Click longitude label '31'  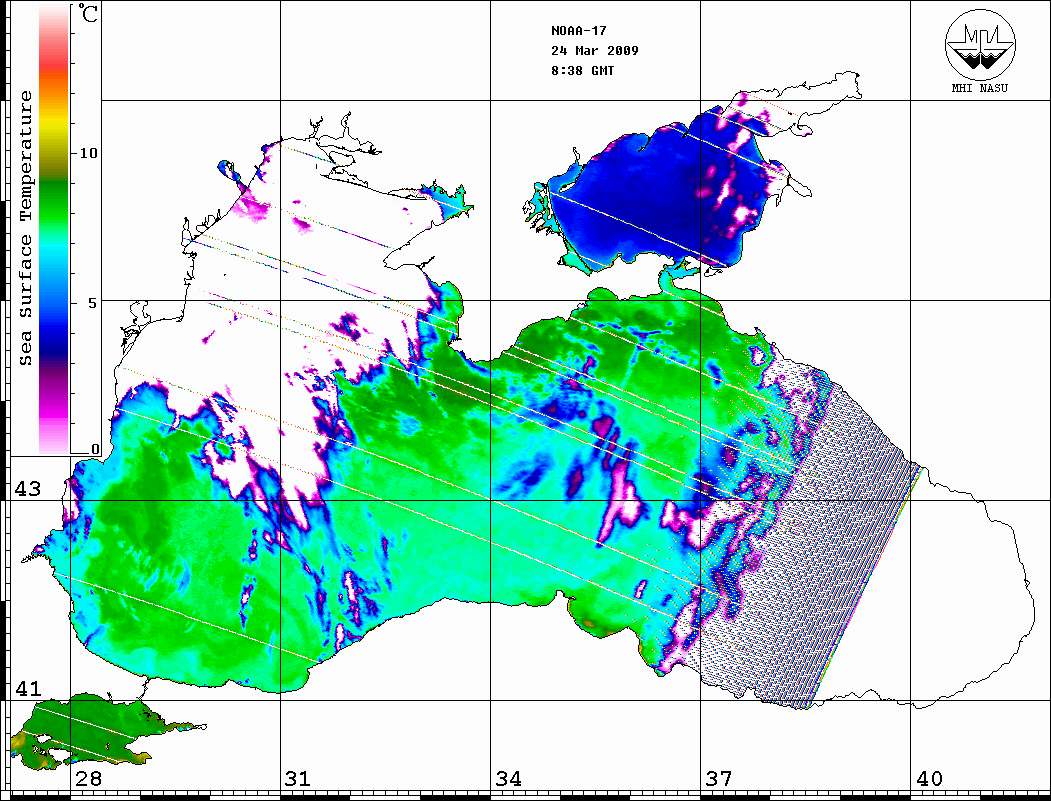(298, 779)
